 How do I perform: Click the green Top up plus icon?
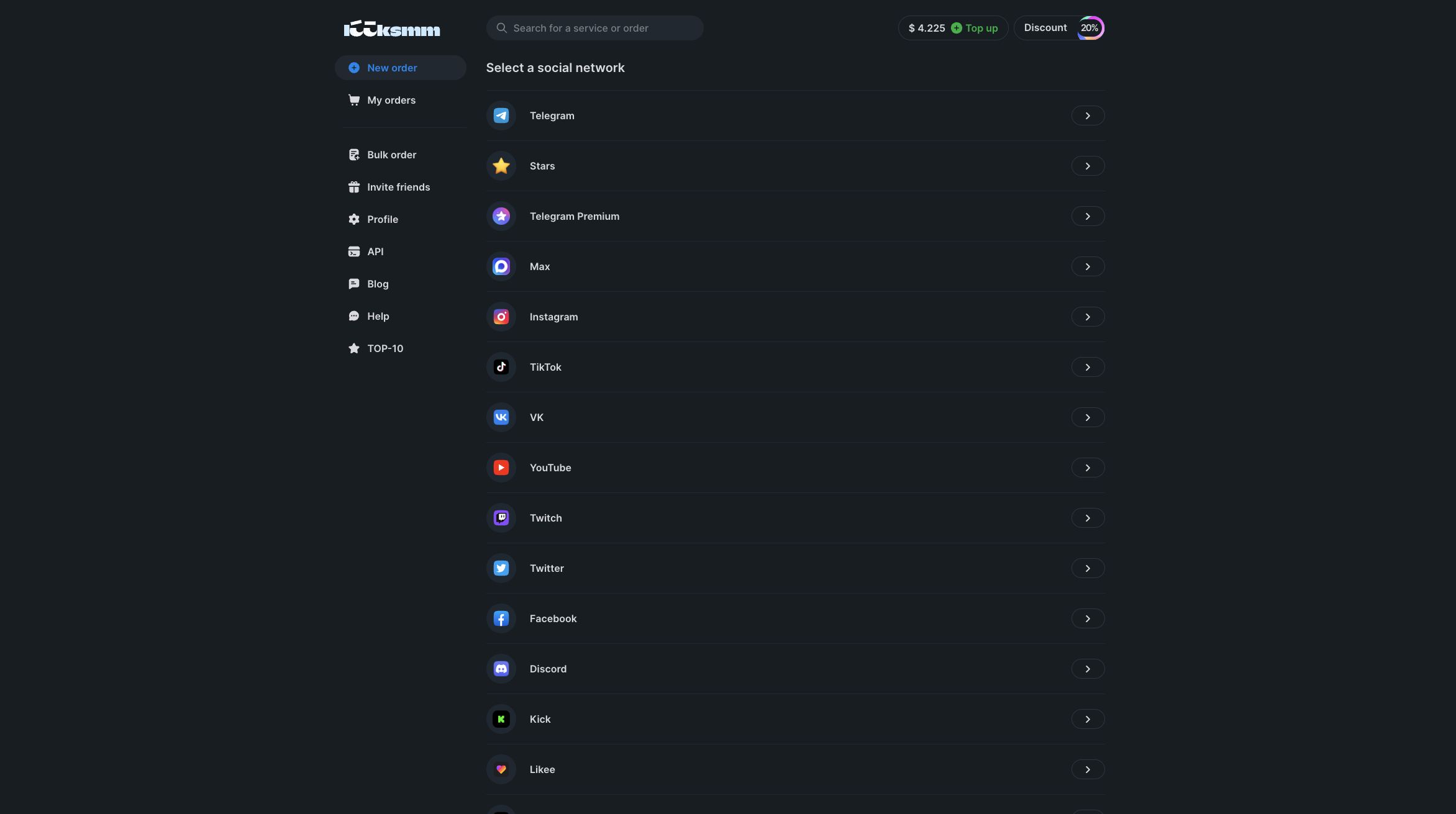tap(957, 28)
